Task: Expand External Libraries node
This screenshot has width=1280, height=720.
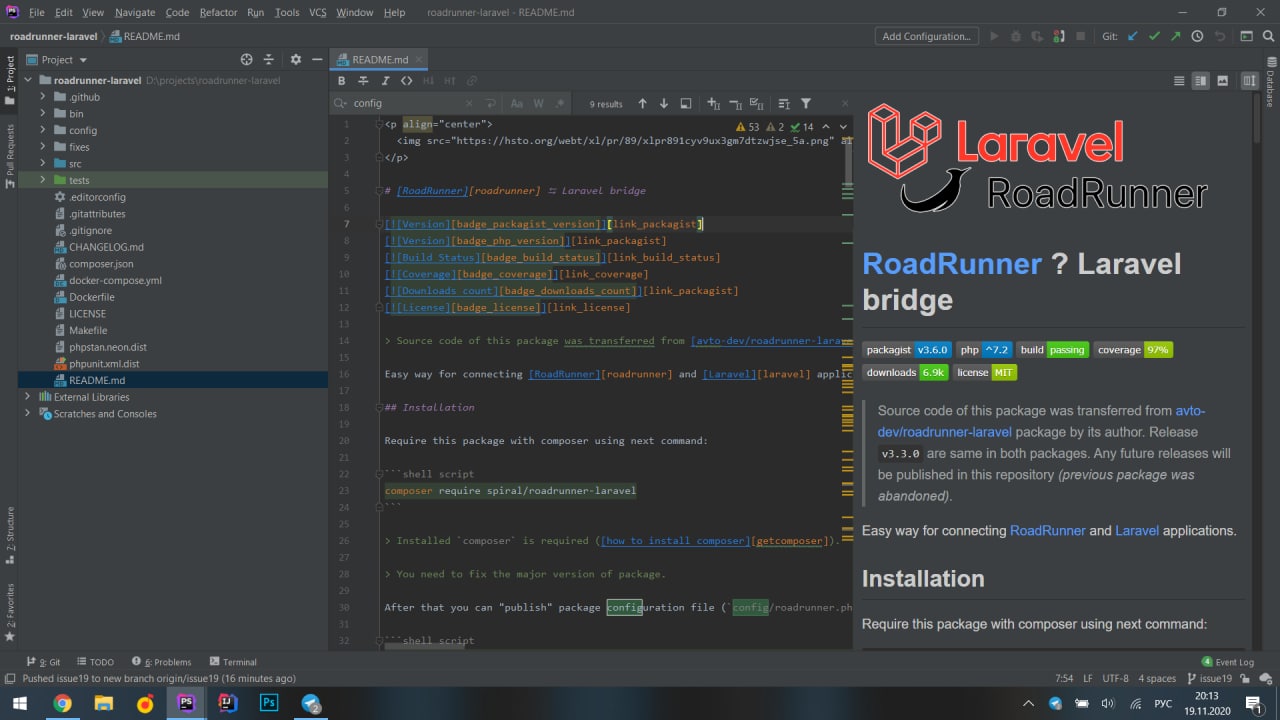Action: pos(29,397)
